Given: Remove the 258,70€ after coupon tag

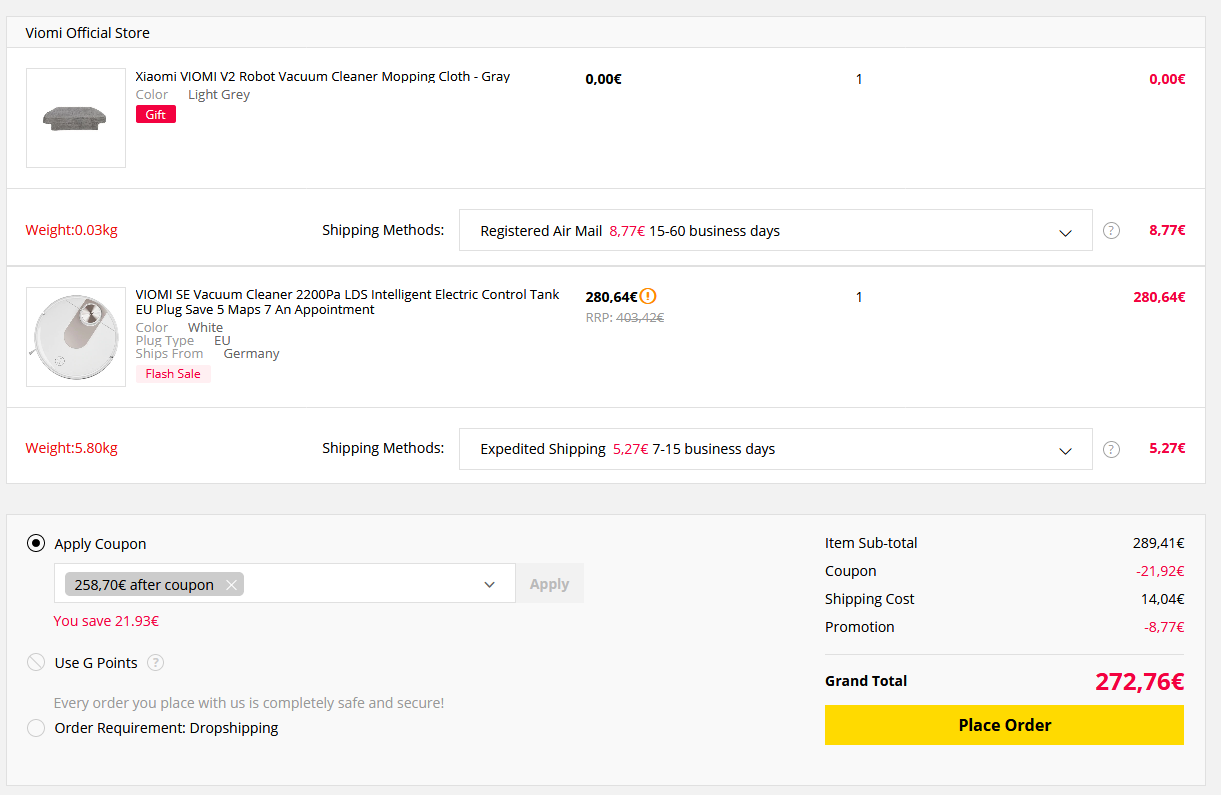Looking at the screenshot, I should point(231,585).
